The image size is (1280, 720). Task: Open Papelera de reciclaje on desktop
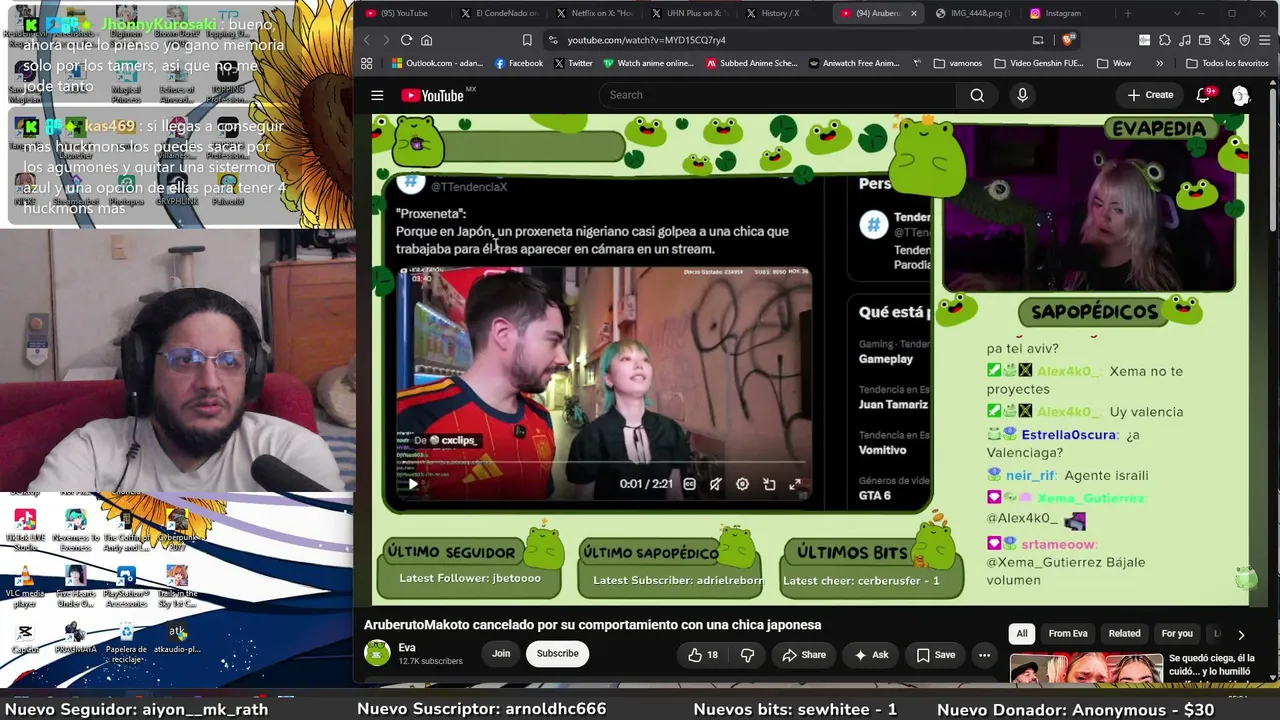click(126, 641)
